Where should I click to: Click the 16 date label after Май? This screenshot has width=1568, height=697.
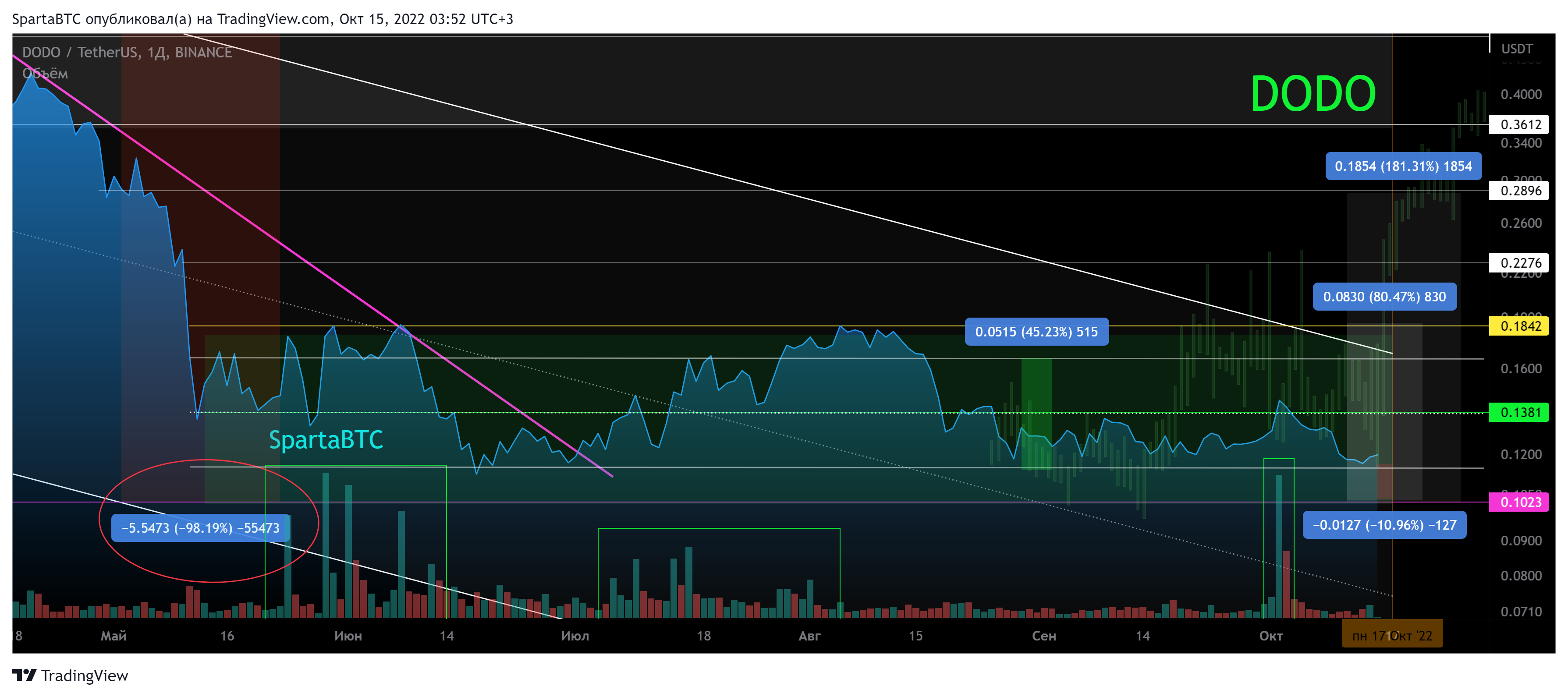pos(227,636)
